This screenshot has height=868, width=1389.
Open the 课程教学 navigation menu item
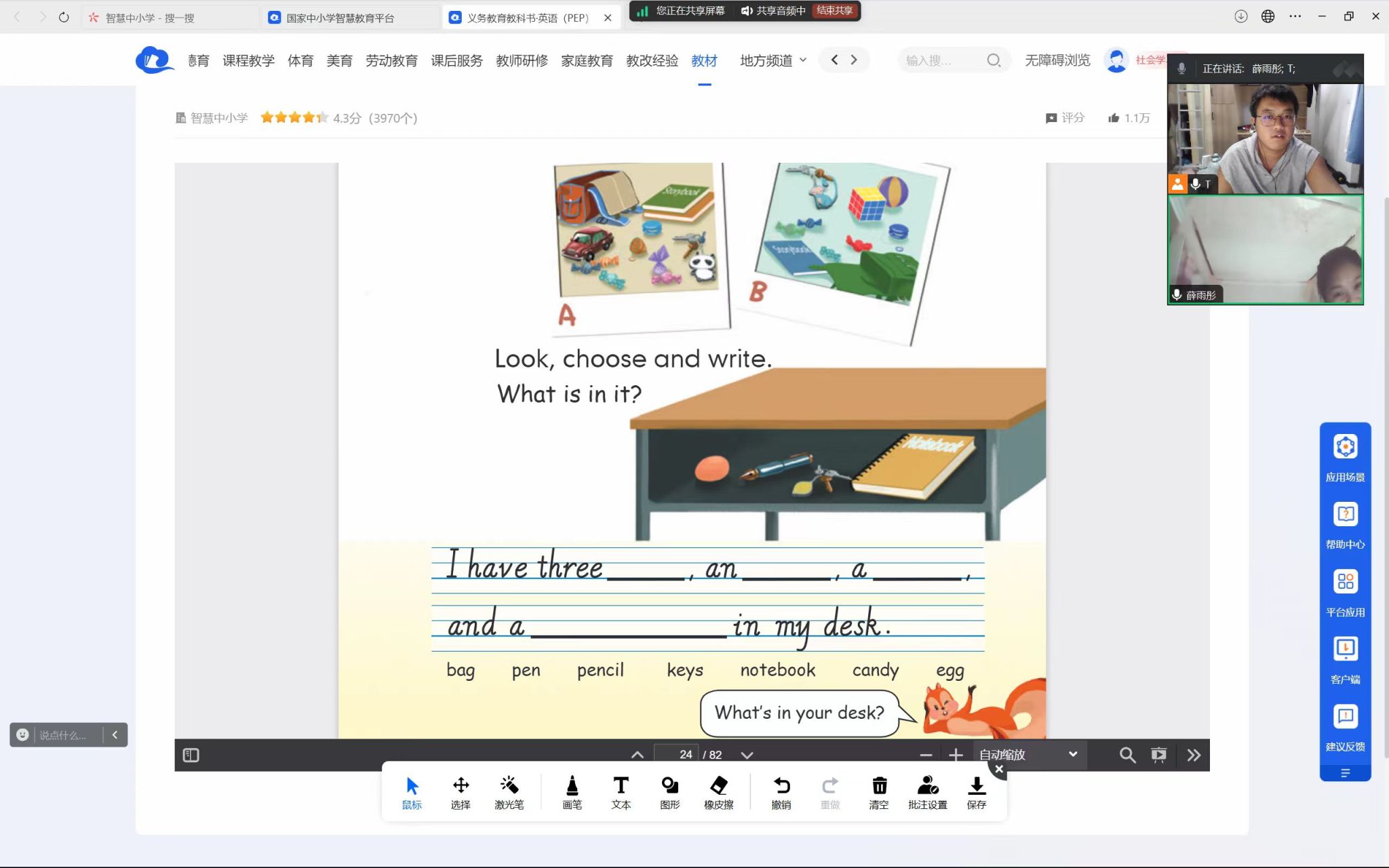tap(248, 60)
